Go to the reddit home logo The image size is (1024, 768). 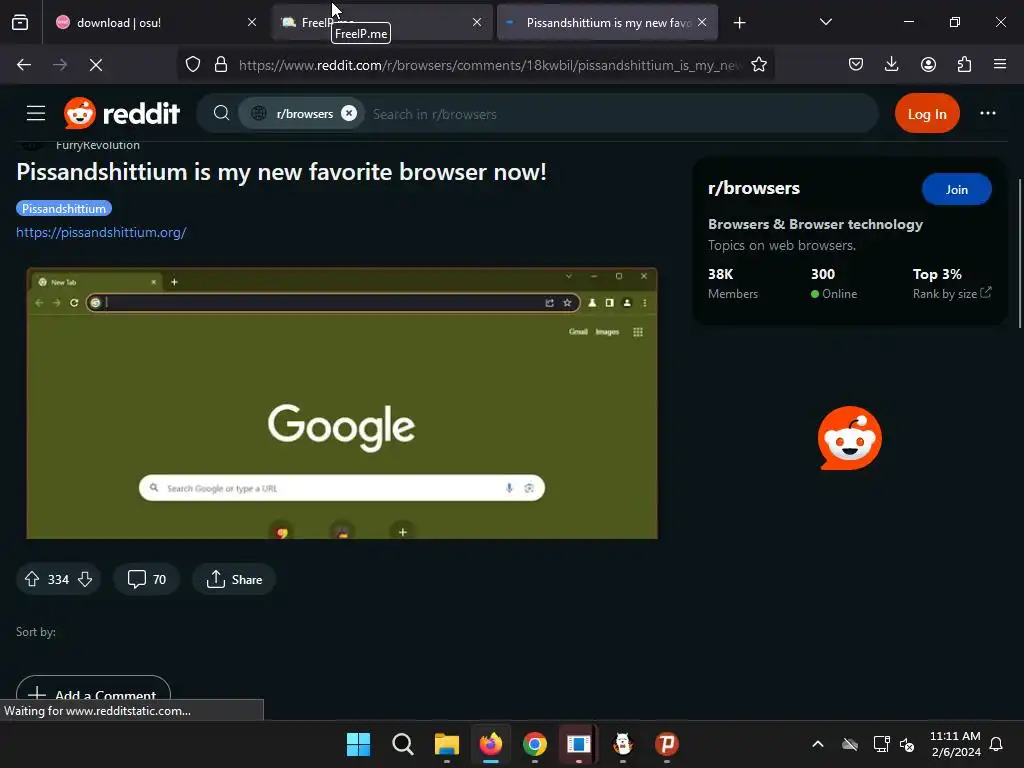(x=122, y=114)
